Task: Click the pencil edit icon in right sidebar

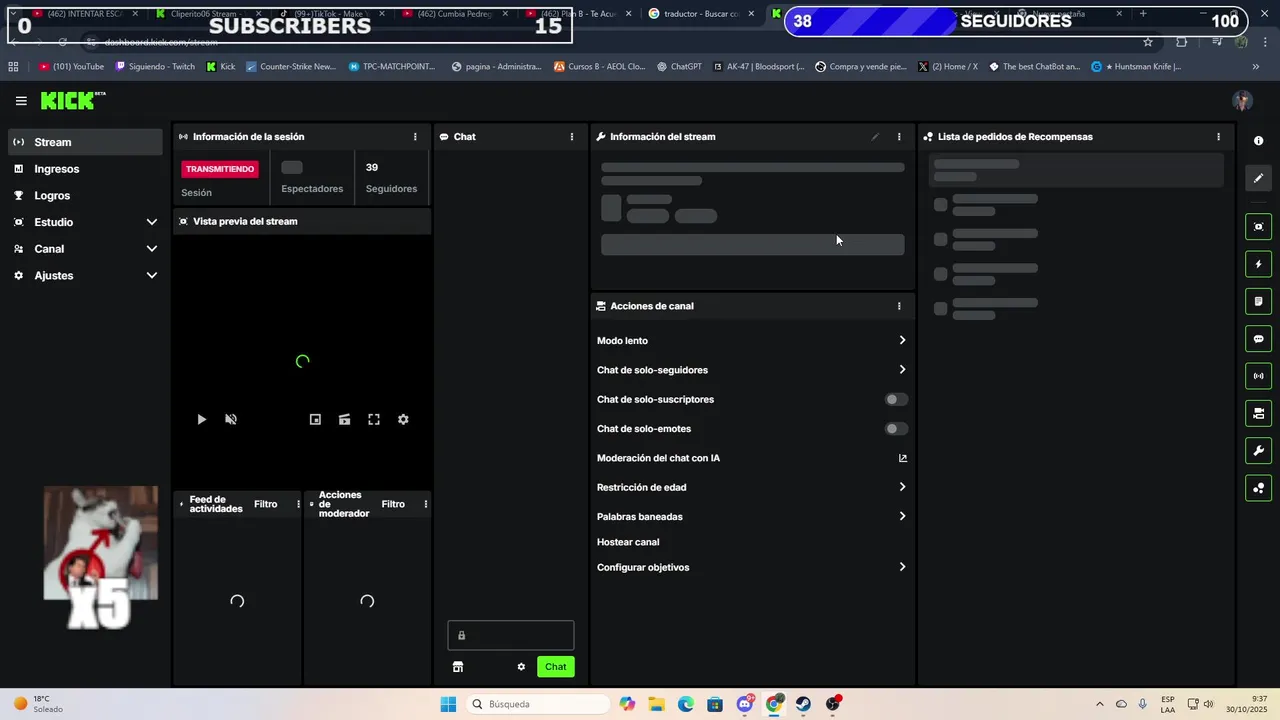Action: [x=1258, y=178]
